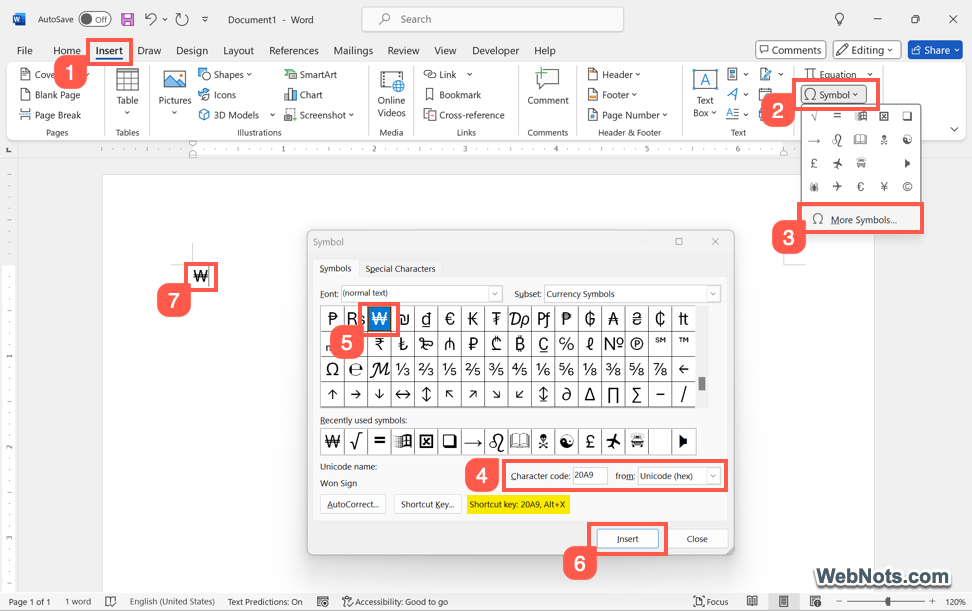Insert a SmartArt graphic

coord(311,74)
